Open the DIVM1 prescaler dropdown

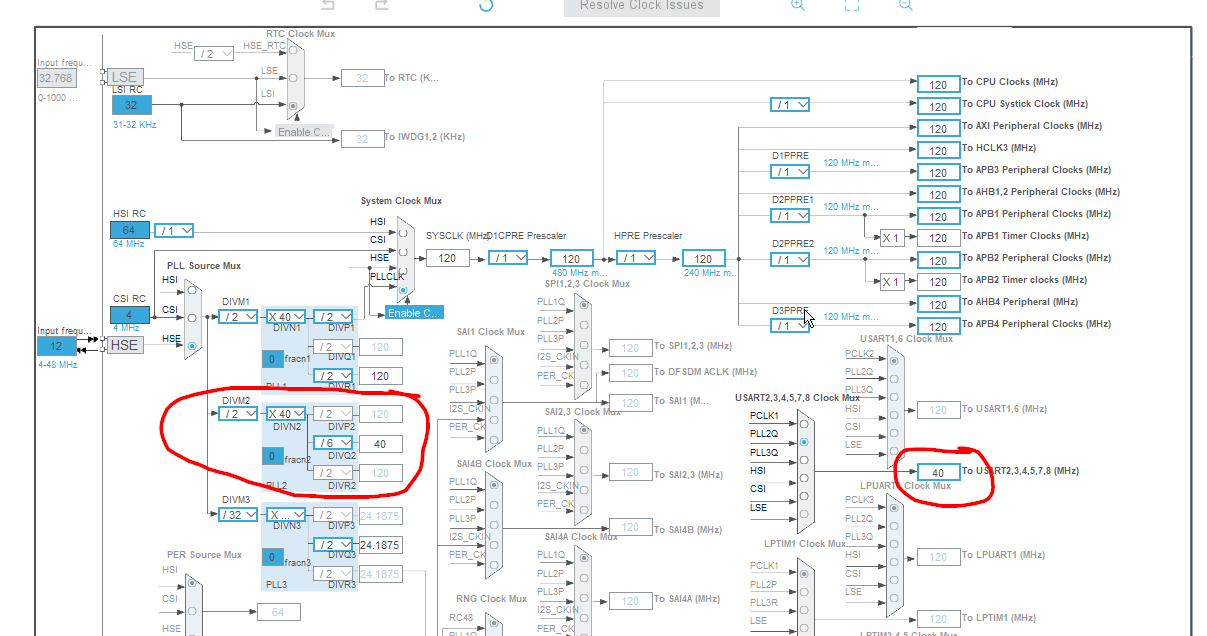click(237, 316)
